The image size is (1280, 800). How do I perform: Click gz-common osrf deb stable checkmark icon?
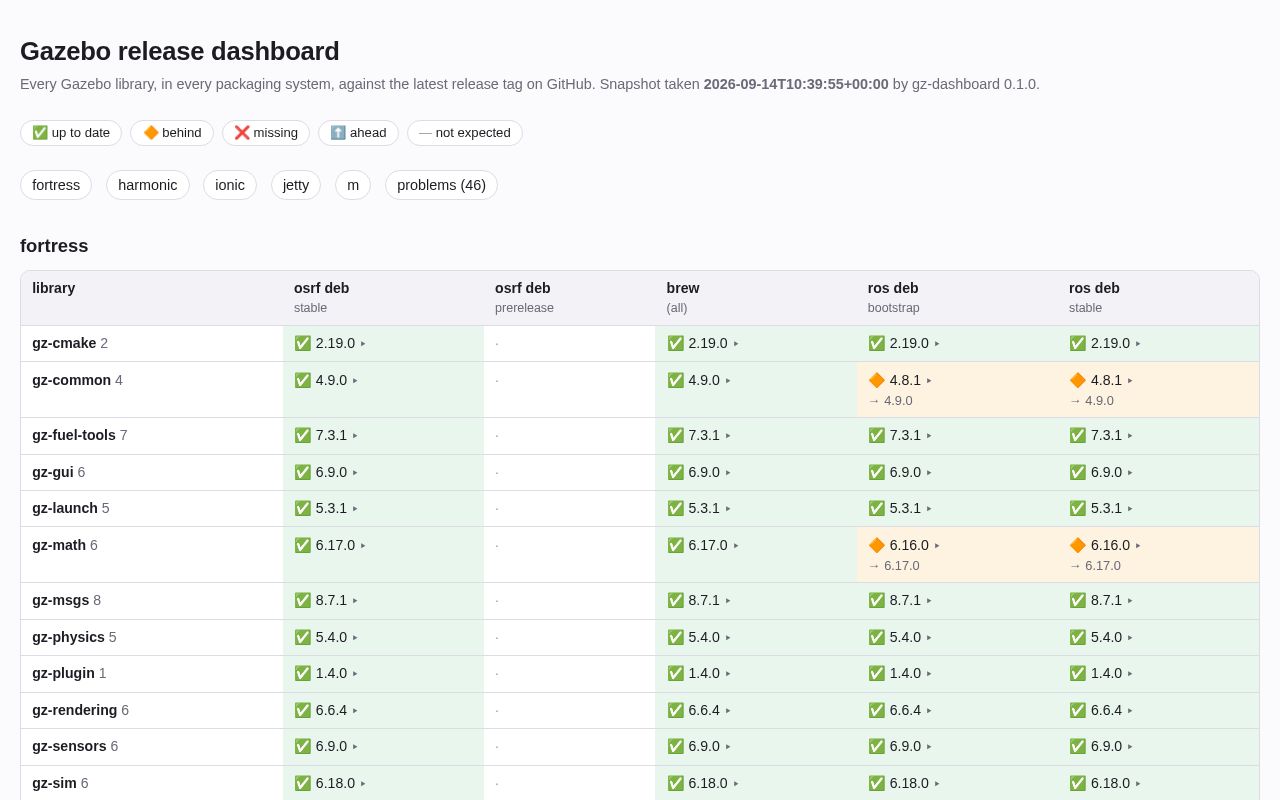(302, 380)
